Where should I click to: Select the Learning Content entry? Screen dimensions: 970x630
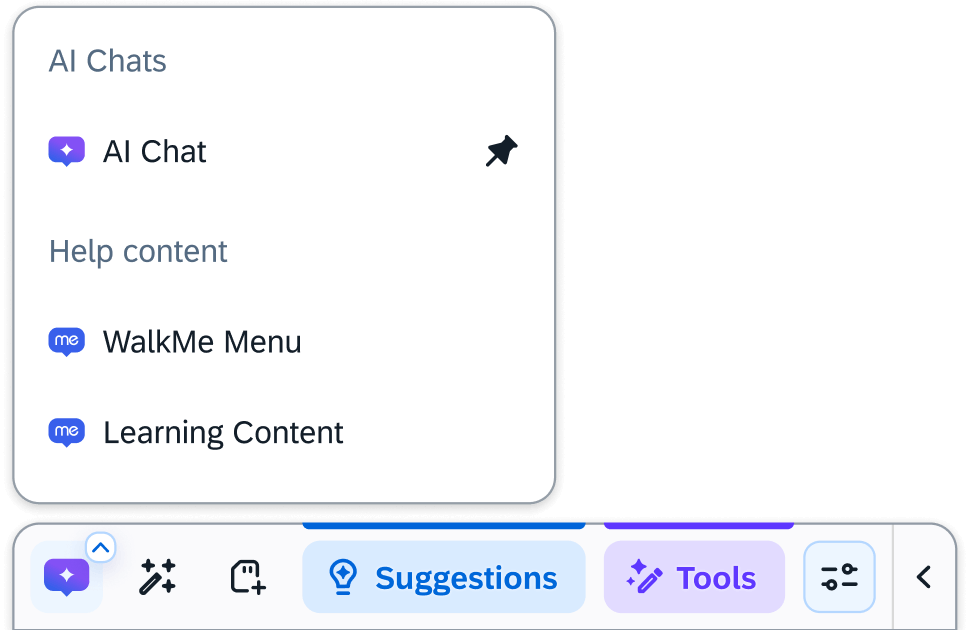[x=222, y=432]
